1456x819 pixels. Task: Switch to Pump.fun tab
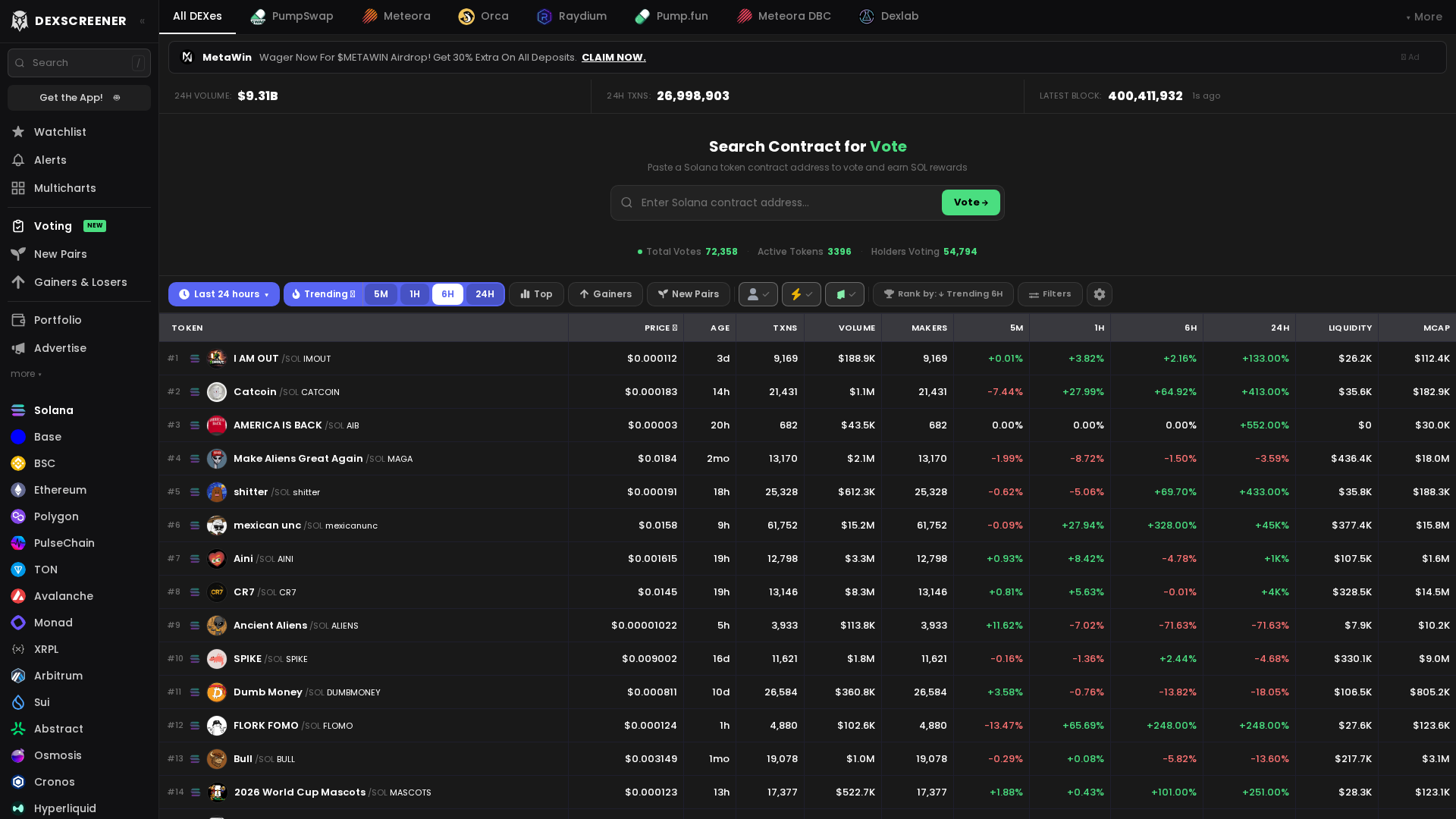[x=672, y=17]
